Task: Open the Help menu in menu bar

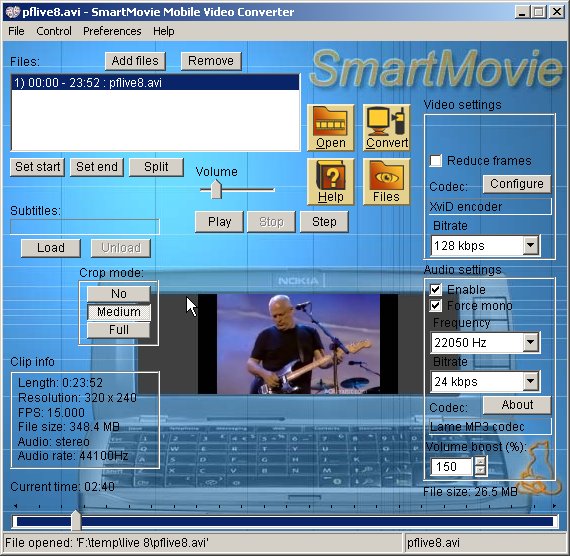Action: (x=164, y=31)
